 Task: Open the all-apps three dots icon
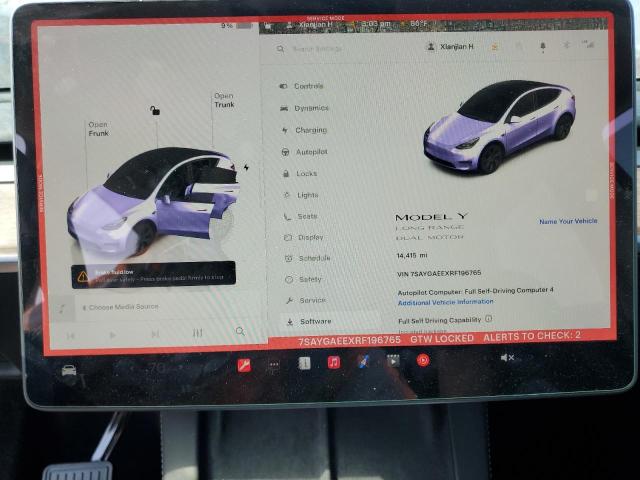[274, 364]
